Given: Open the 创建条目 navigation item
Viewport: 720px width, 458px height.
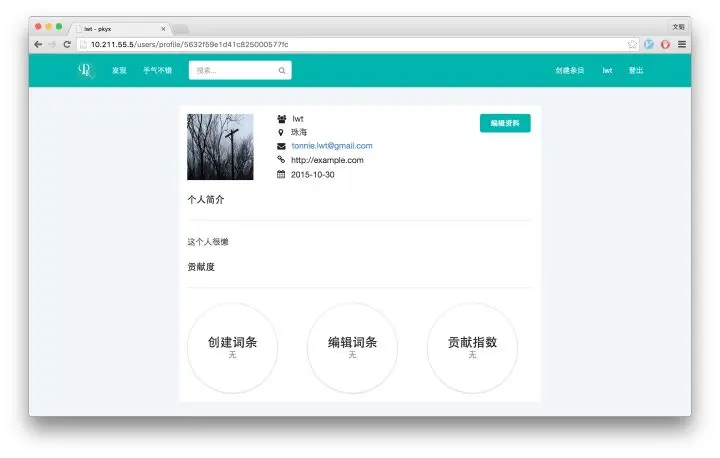Looking at the screenshot, I should (x=569, y=70).
